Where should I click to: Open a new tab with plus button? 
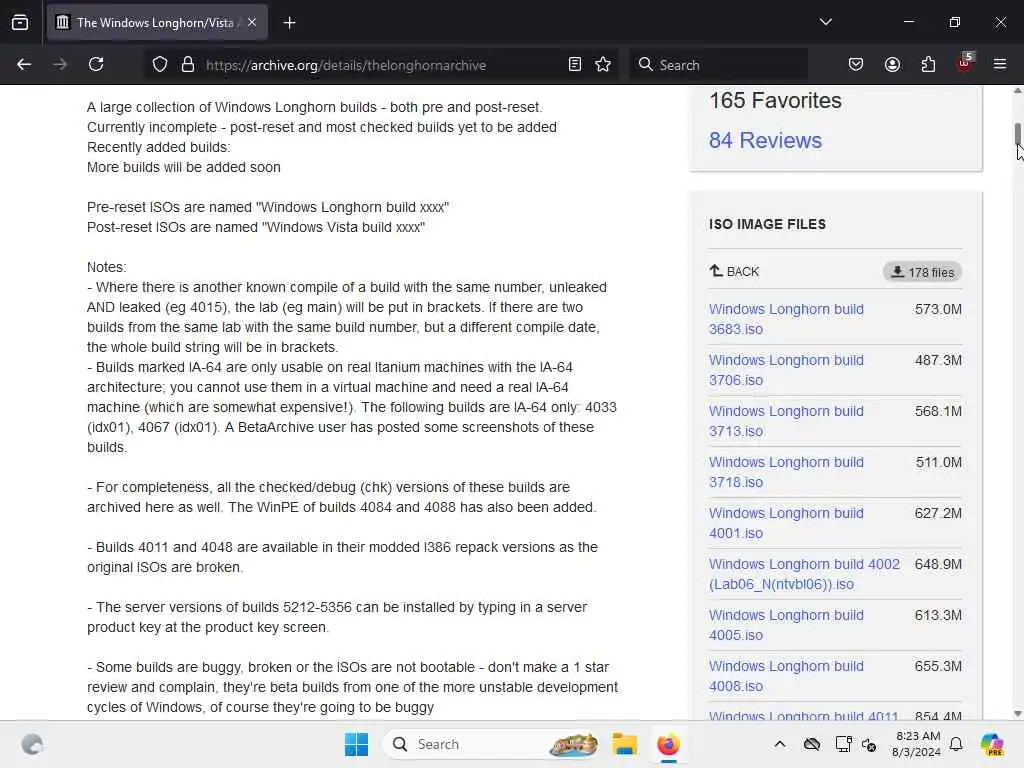point(289,23)
